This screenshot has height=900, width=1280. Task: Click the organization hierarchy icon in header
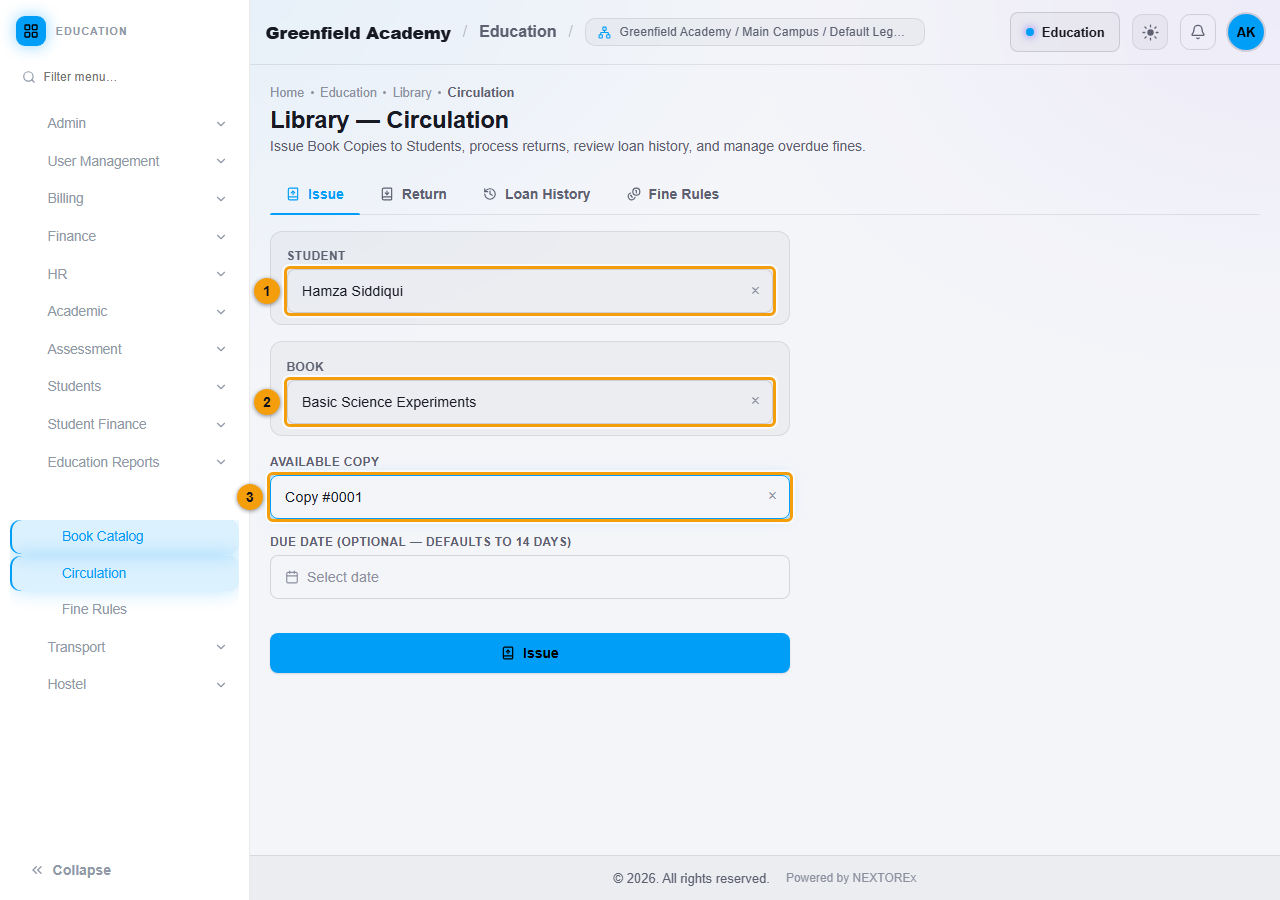point(604,32)
